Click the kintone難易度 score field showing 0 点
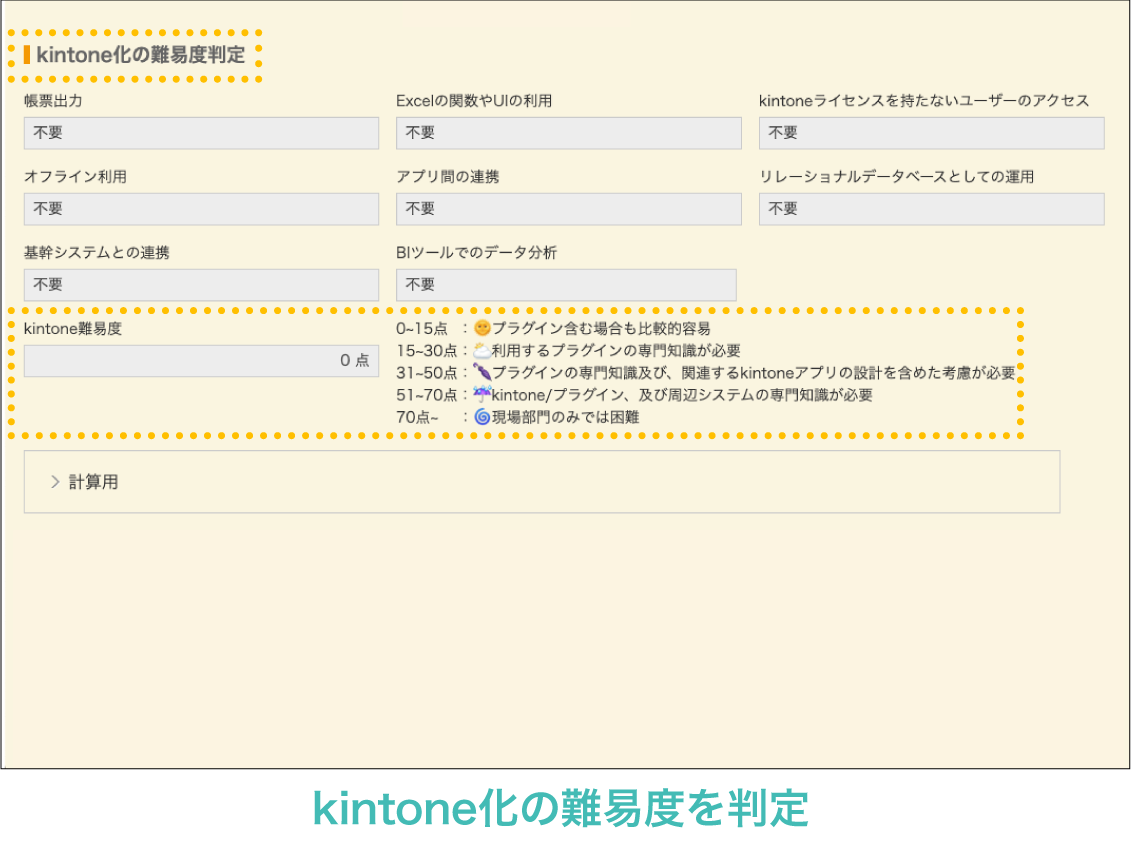Viewport: 1132px width, 844px height. click(201, 360)
